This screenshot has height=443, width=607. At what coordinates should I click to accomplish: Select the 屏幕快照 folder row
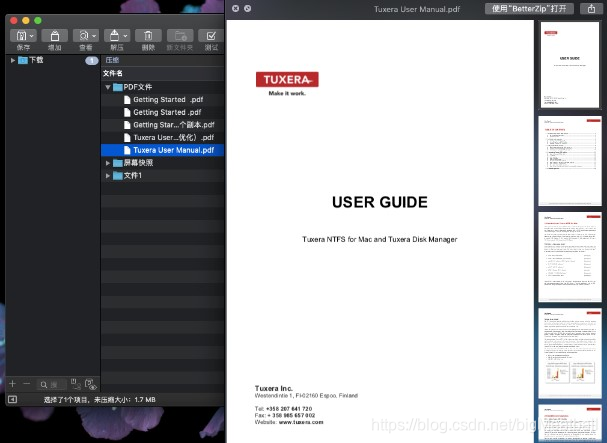(163, 163)
